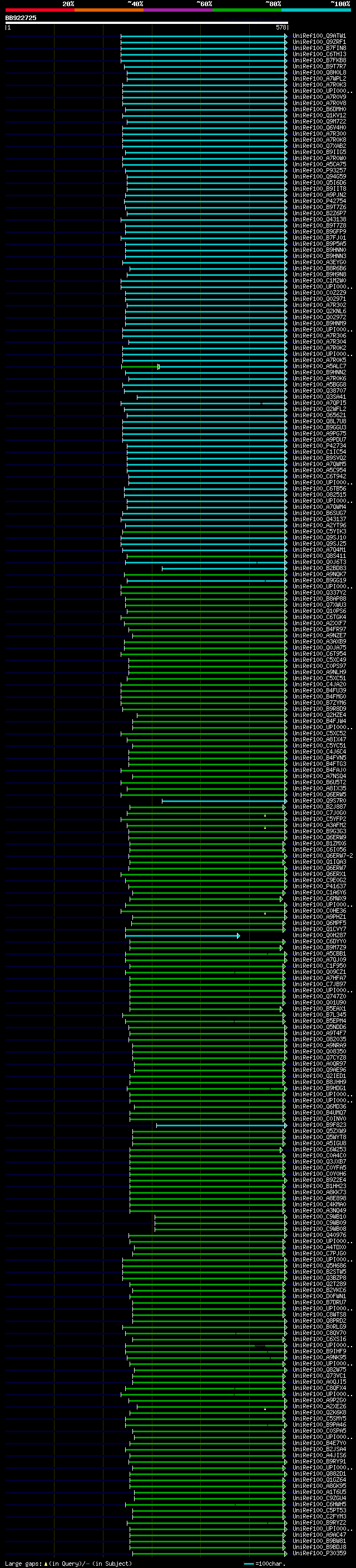Select hit label UniRef100_Q9ZRF1
Viewport: 356px width, 1568px height.
click(319, 42)
